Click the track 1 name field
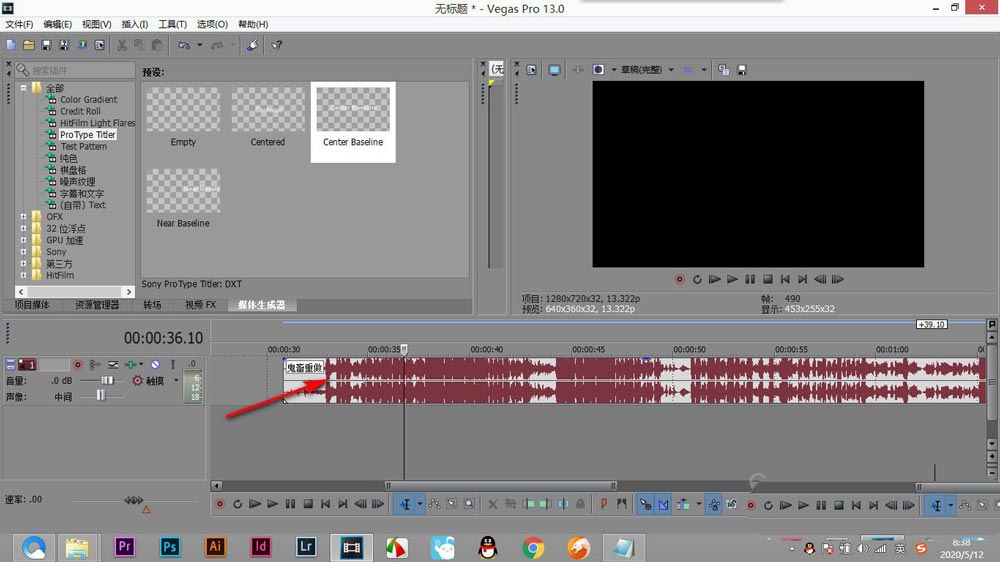The width and height of the screenshot is (1000, 562). click(54, 365)
